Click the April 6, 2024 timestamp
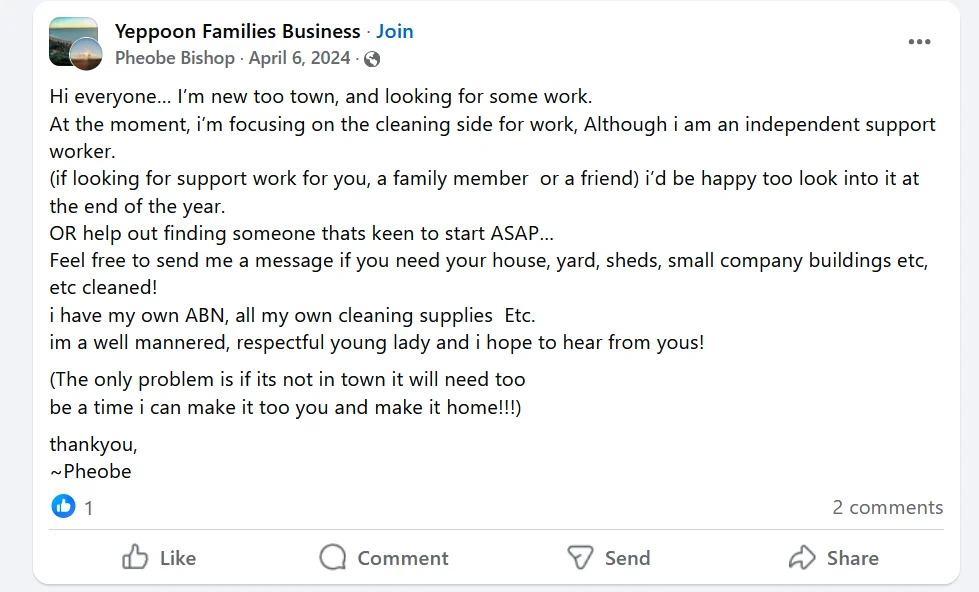 click(300, 58)
